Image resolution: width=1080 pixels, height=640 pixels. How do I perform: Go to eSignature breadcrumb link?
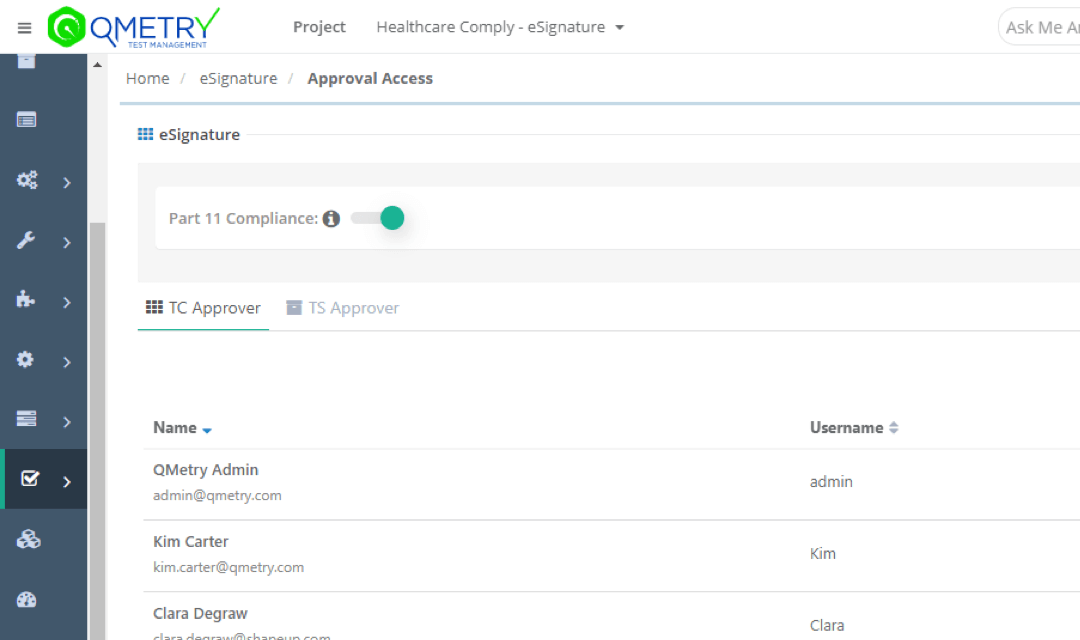(x=238, y=79)
